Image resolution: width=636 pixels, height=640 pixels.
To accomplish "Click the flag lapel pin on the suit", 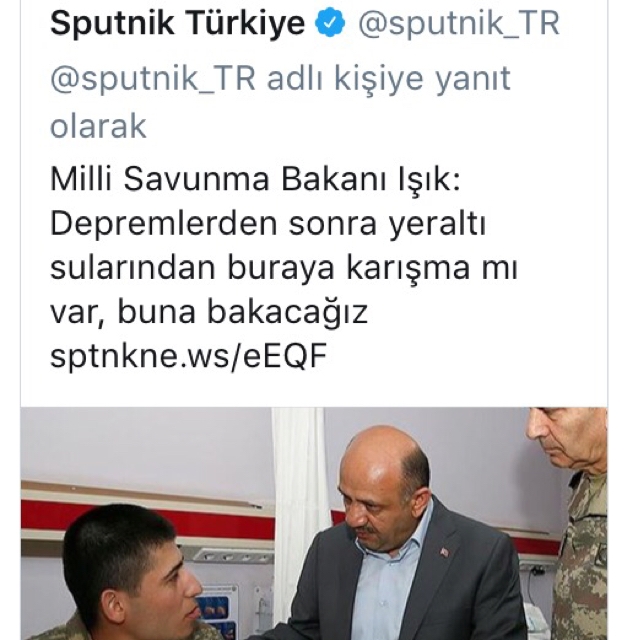I will click(443, 554).
